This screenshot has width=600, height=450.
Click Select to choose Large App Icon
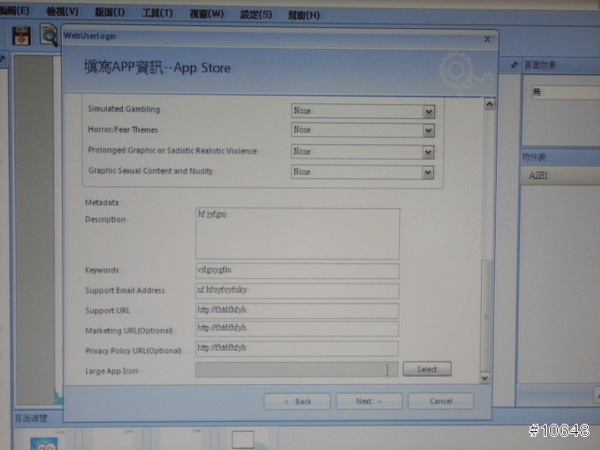(427, 369)
